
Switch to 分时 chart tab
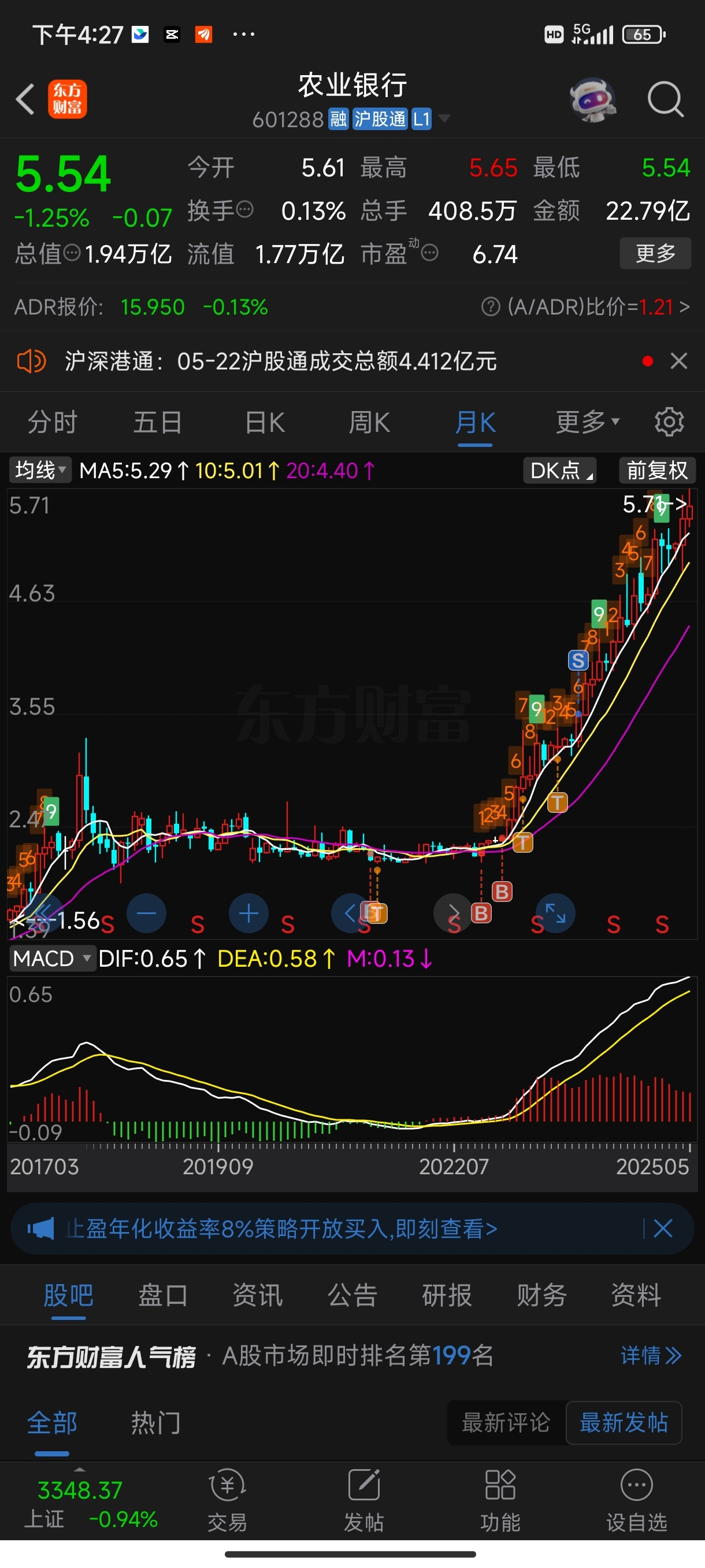[x=53, y=422]
